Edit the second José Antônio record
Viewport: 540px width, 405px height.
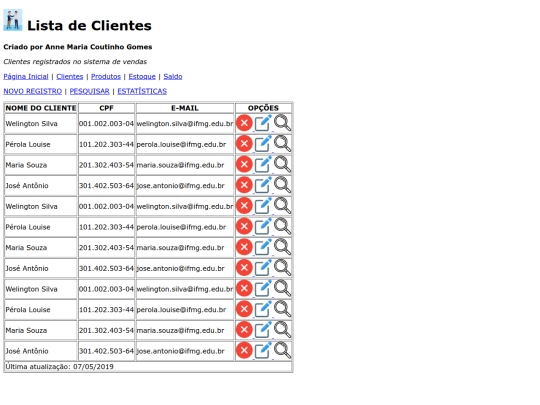pyautogui.click(x=263, y=268)
